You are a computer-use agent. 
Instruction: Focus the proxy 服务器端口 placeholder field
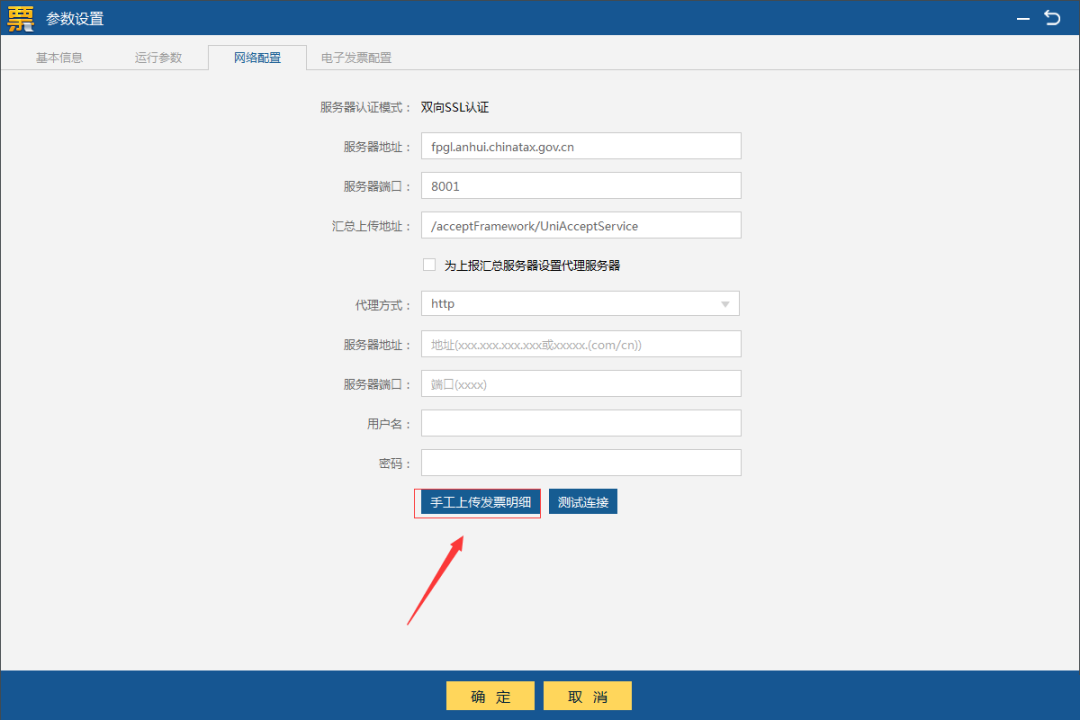tap(580, 384)
